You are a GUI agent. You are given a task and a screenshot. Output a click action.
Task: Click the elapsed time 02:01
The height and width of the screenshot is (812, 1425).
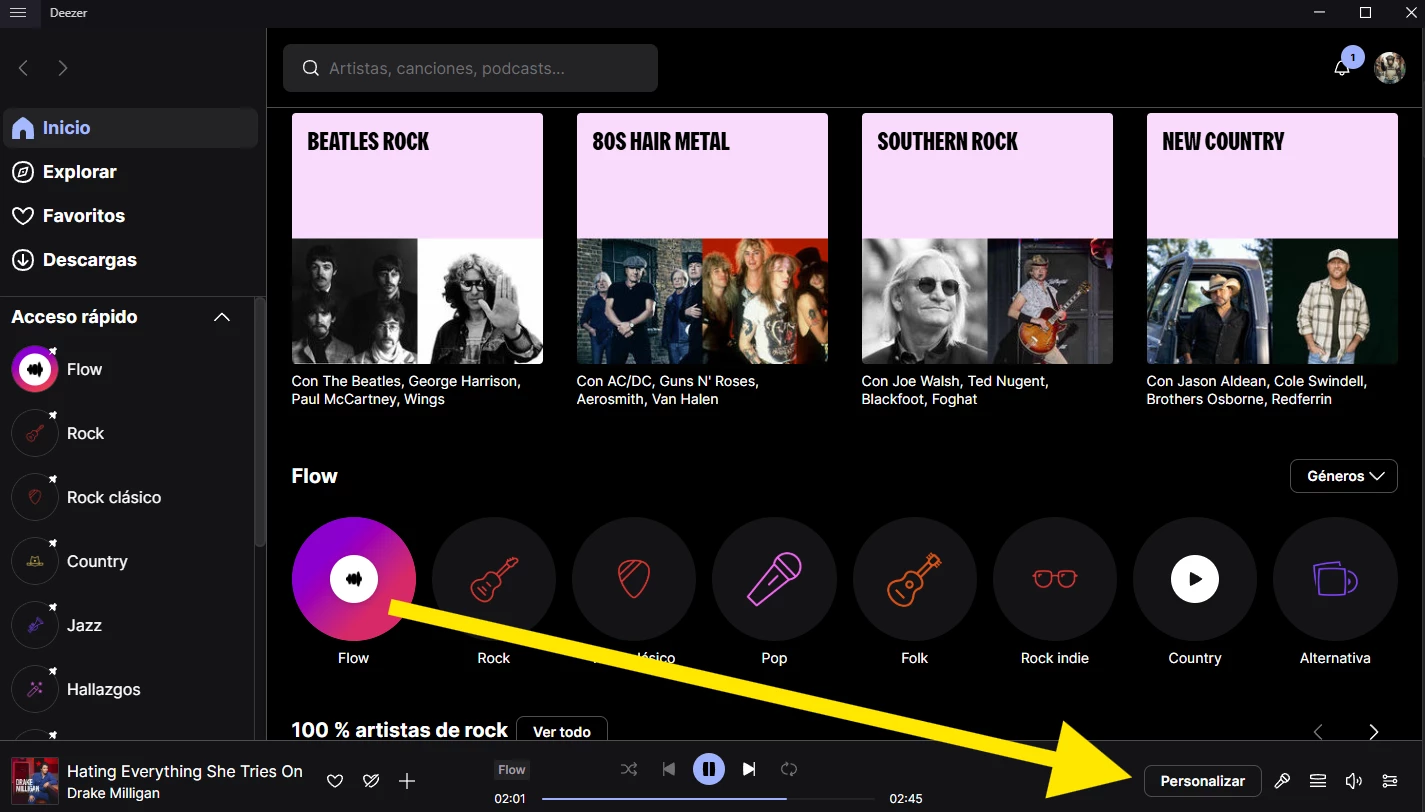click(x=510, y=799)
